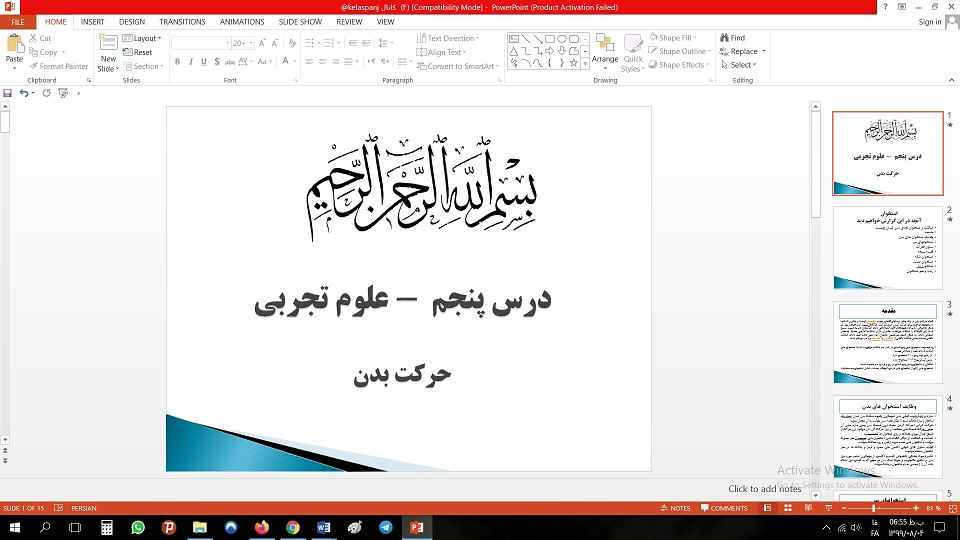Expand the Layout dropdown
The width and height of the screenshot is (960, 540).
(x=145, y=38)
